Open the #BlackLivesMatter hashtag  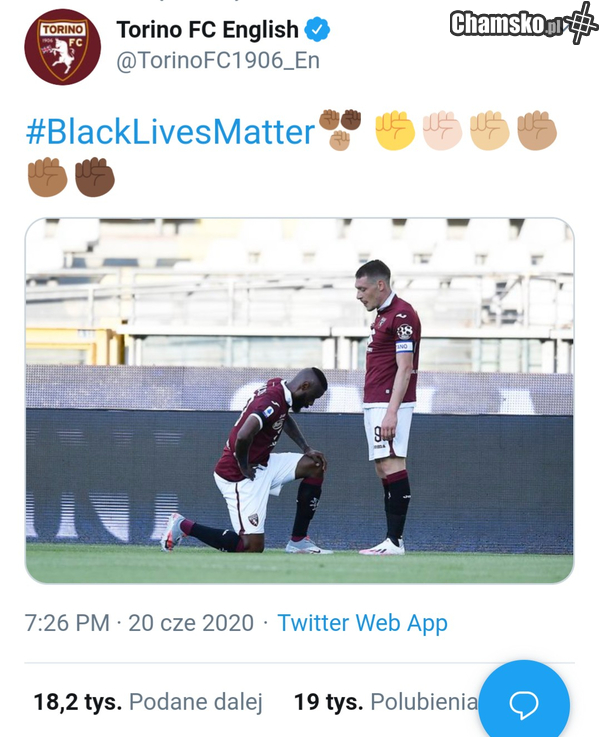tap(169, 131)
